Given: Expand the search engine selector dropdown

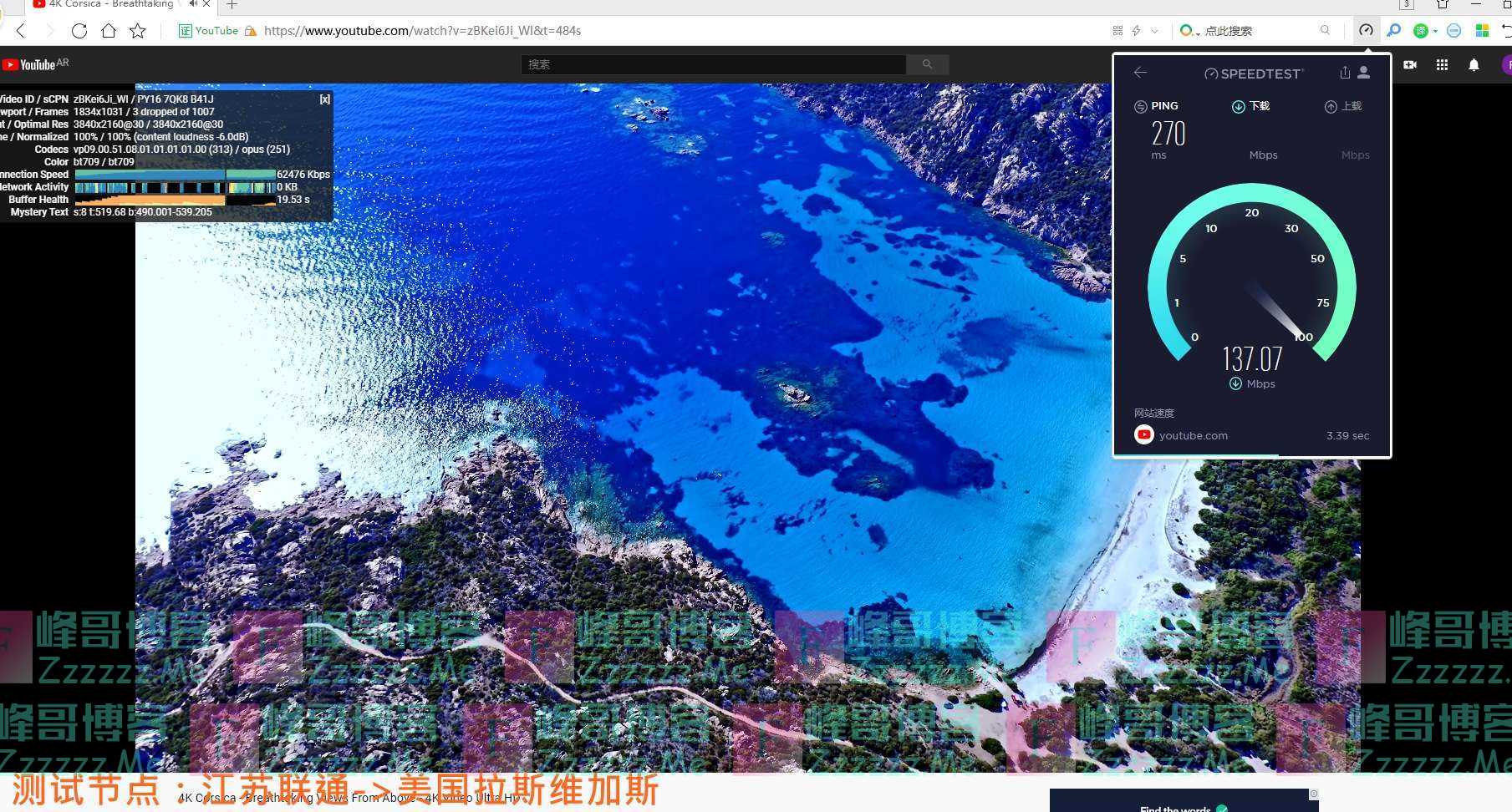Looking at the screenshot, I should click(x=1198, y=33).
